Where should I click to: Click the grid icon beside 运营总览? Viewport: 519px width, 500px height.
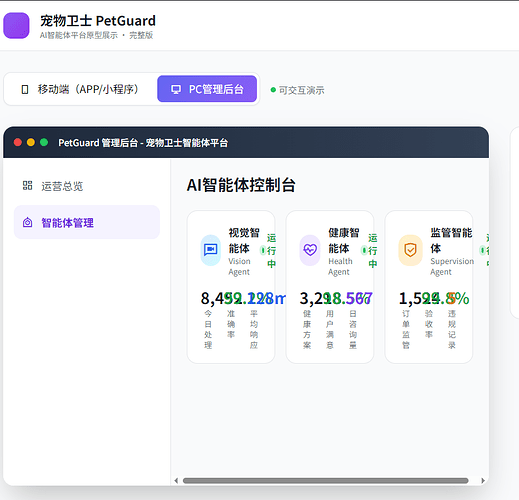(27, 186)
